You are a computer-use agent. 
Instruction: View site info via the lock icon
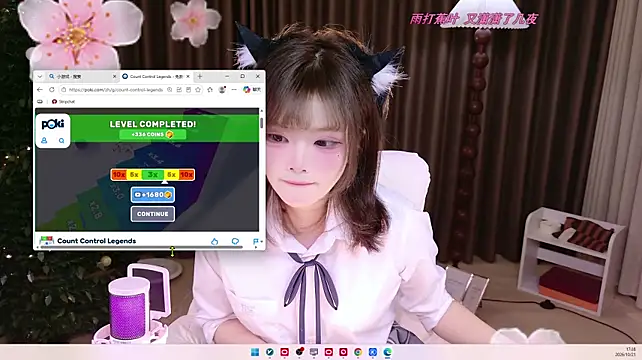(x=63, y=90)
